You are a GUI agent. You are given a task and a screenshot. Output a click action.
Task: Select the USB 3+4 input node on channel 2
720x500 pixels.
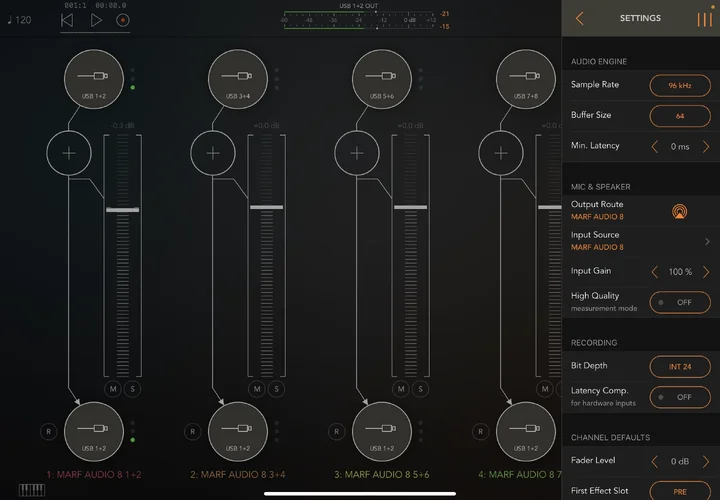[238, 79]
